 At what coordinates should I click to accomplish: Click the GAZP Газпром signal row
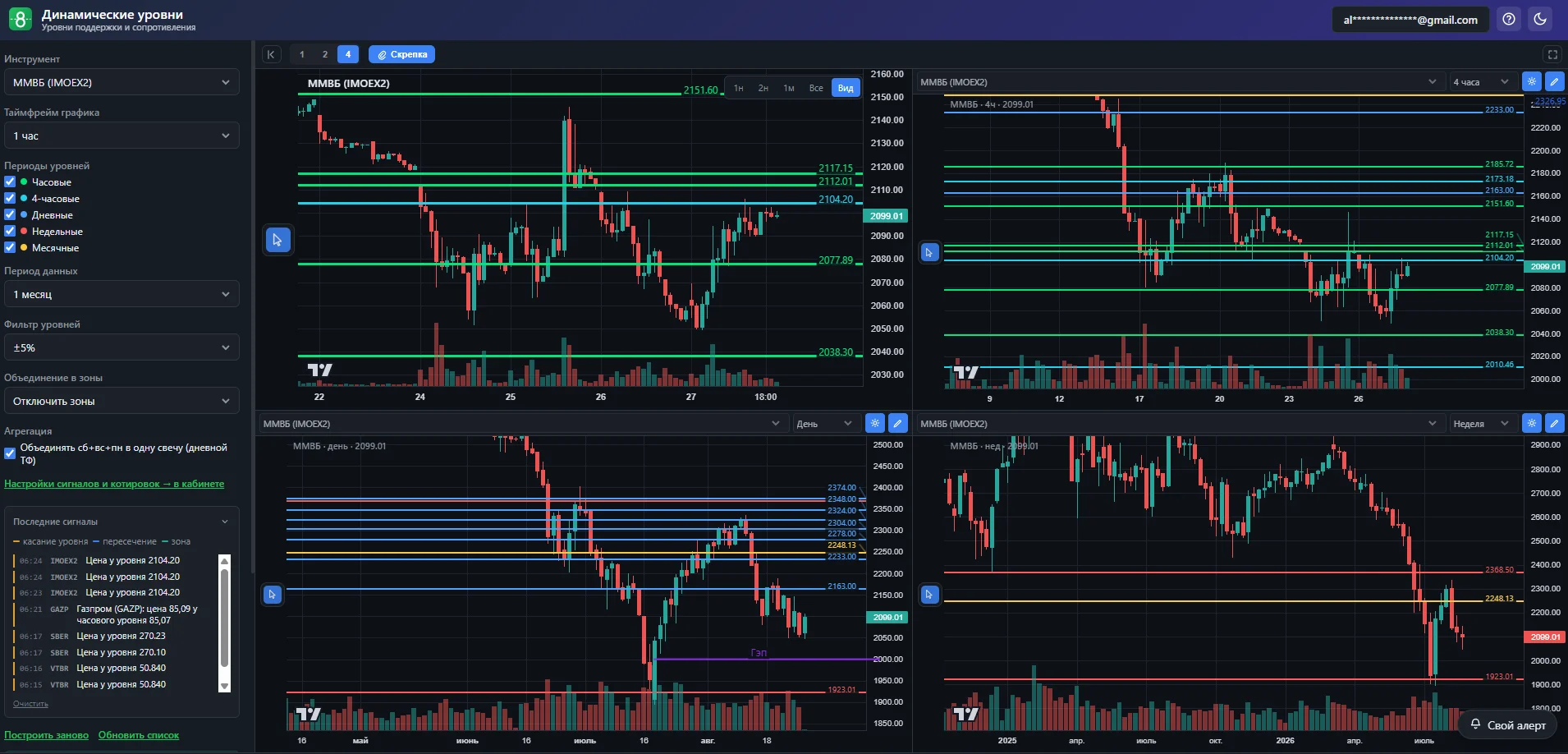point(115,614)
